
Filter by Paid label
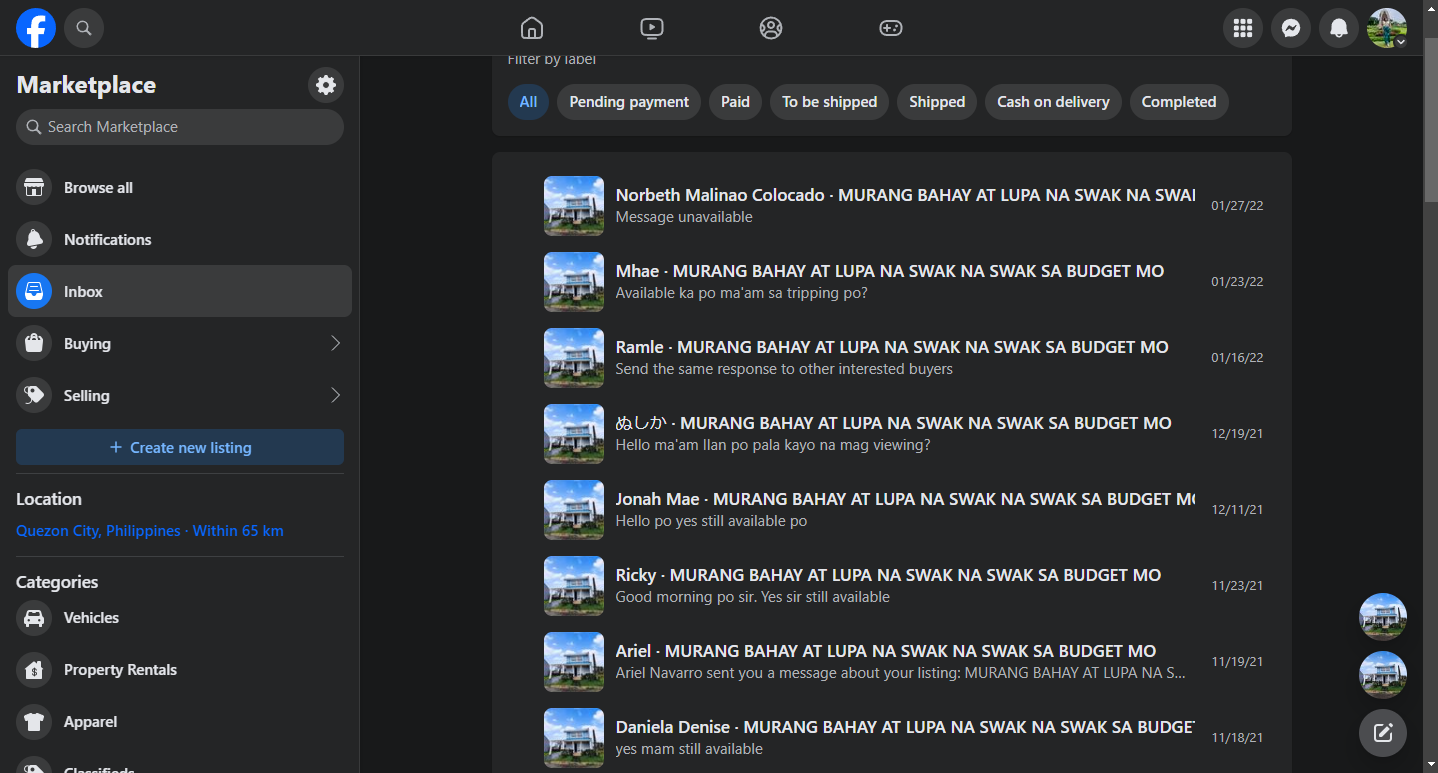click(735, 102)
